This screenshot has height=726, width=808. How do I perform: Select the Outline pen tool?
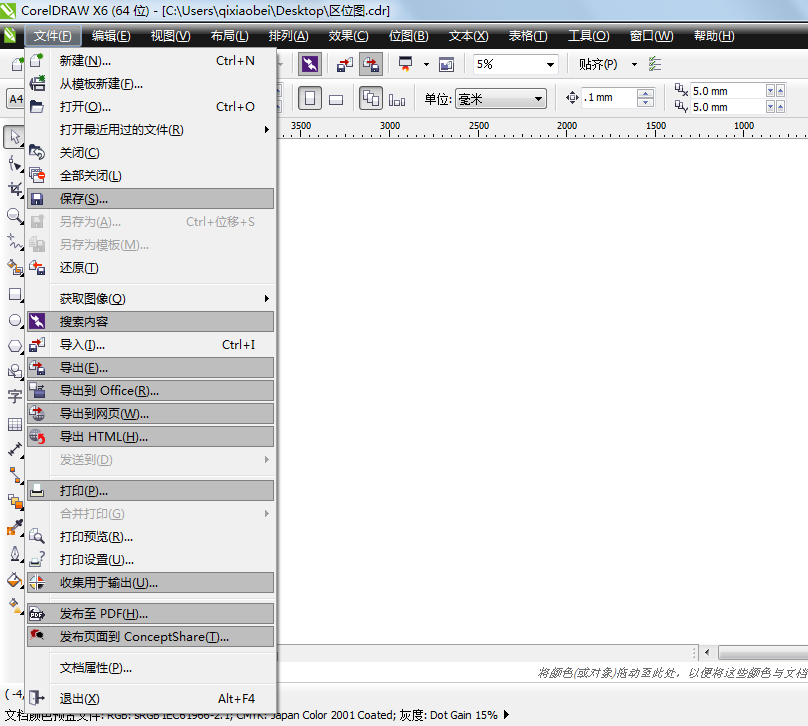click(14, 554)
